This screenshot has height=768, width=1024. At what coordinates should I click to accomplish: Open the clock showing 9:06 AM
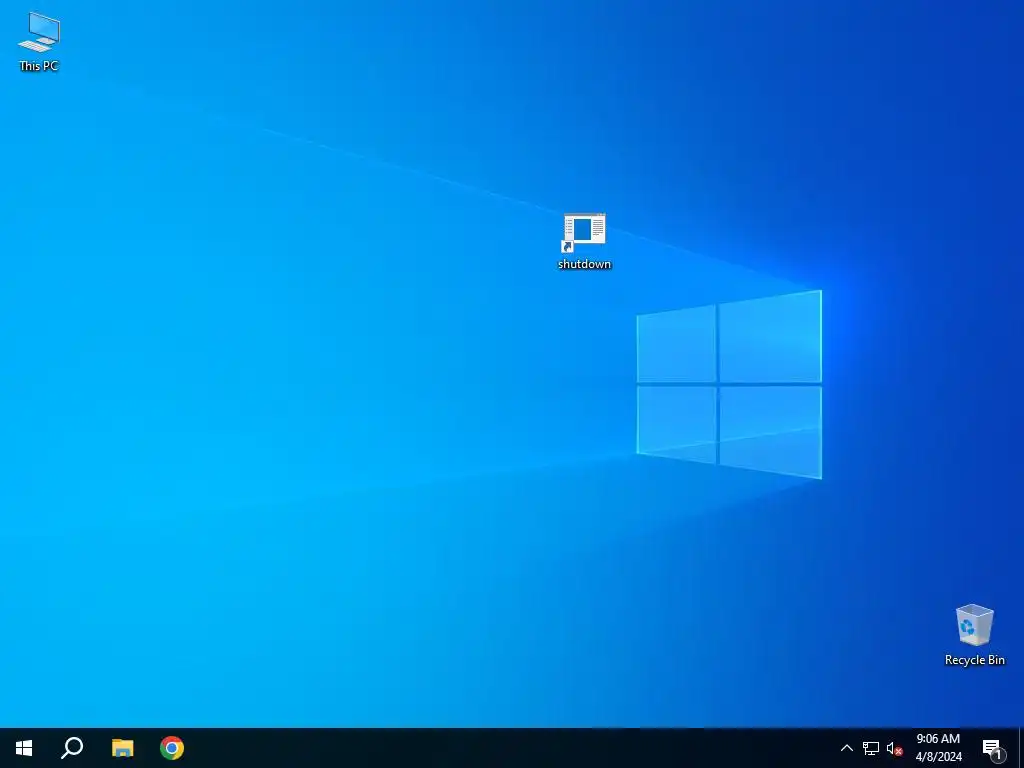click(938, 748)
